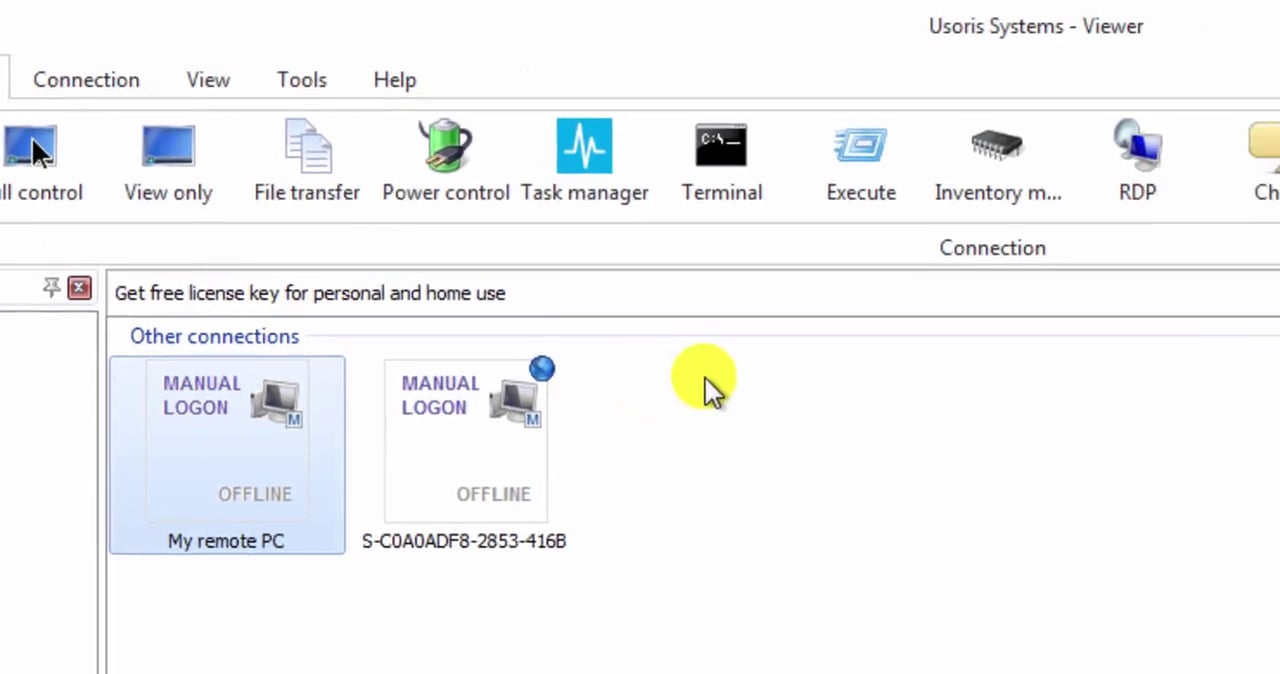Open the Help menu
The image size is (1280, 674).
pos(395,80)
